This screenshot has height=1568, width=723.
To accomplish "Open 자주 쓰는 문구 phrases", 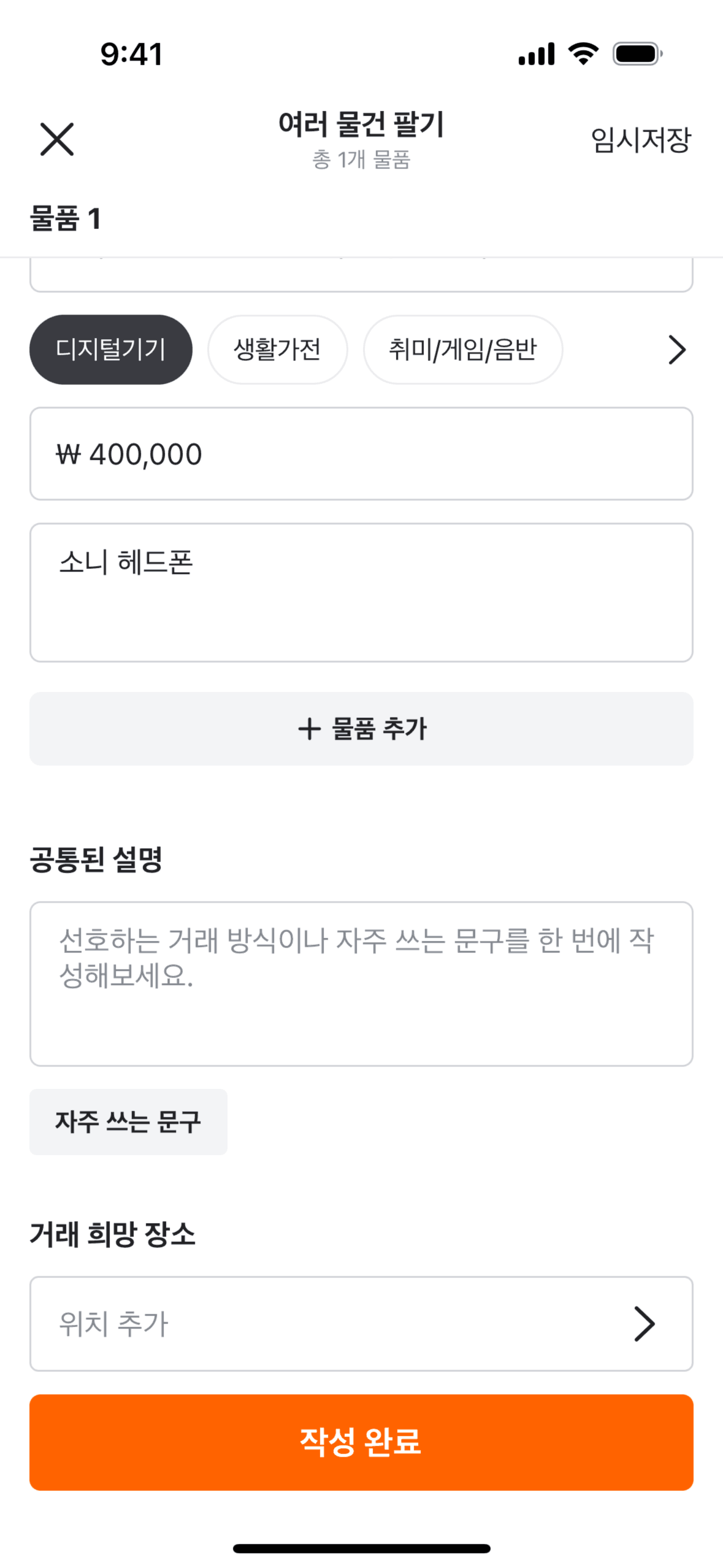I will click(128, 1122).
